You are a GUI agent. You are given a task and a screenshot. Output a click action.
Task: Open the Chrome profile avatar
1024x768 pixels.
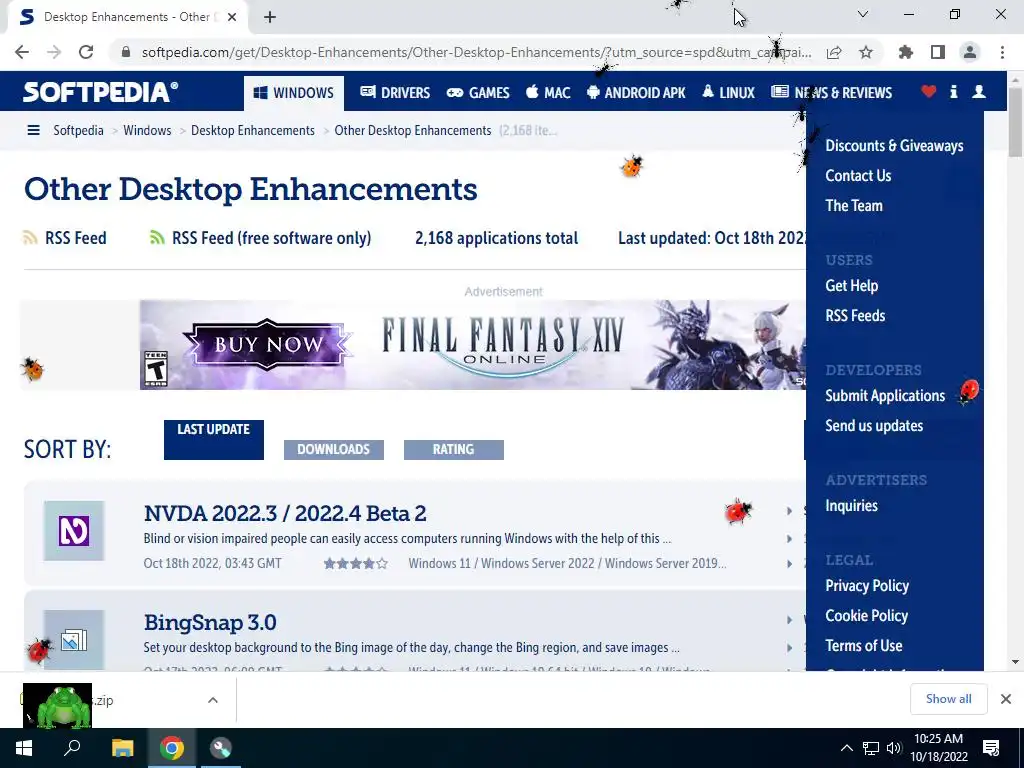click(970, 52)
